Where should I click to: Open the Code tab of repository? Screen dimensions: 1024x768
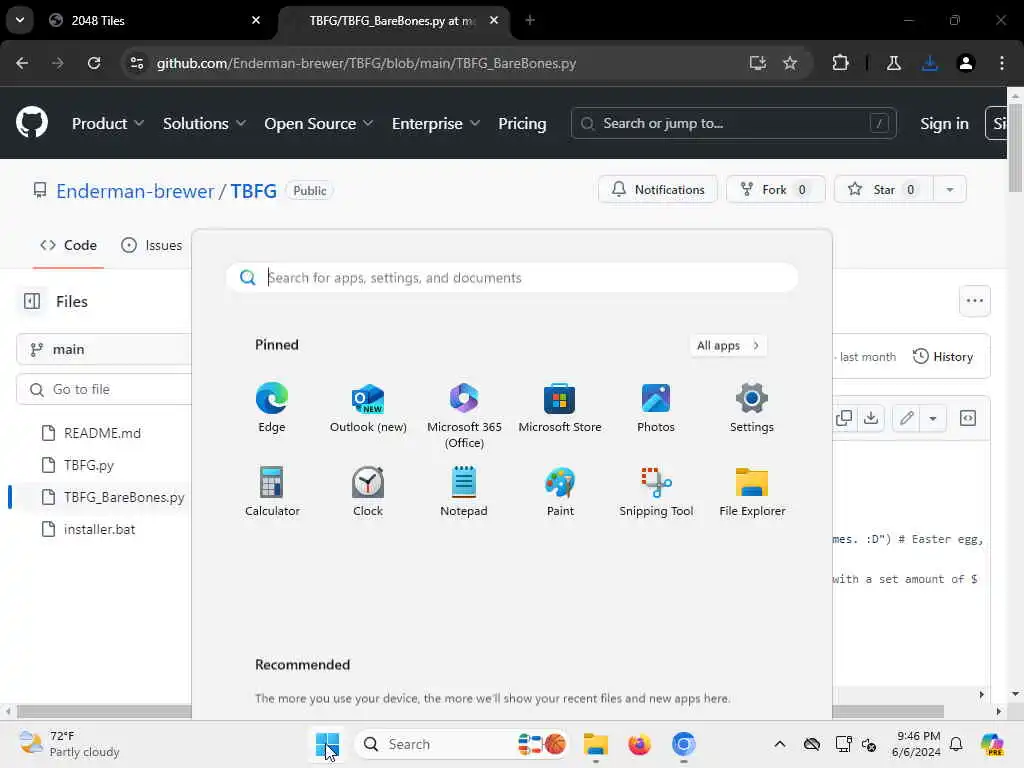(x=68, y=245)
